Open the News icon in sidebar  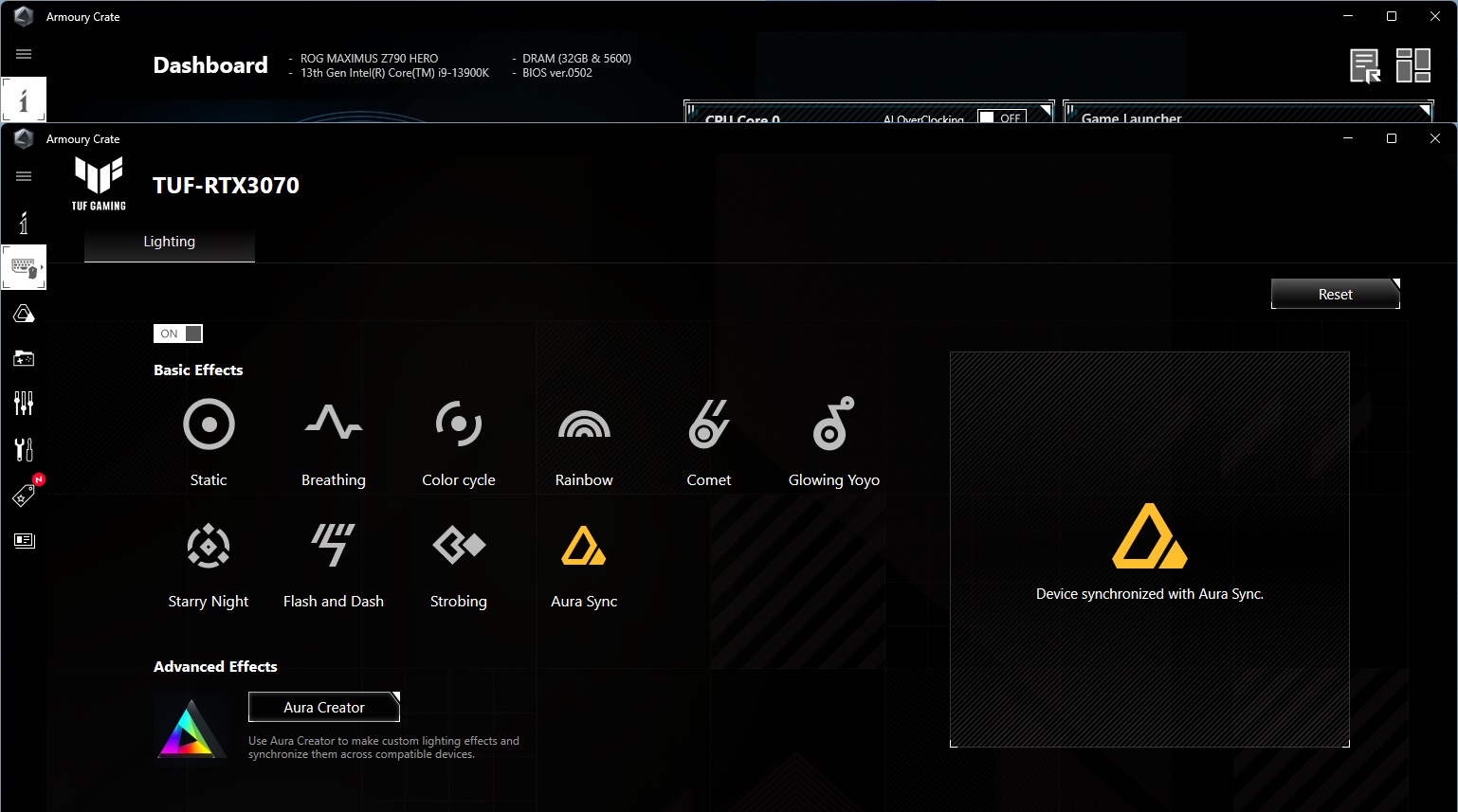[x=24, y=540]
